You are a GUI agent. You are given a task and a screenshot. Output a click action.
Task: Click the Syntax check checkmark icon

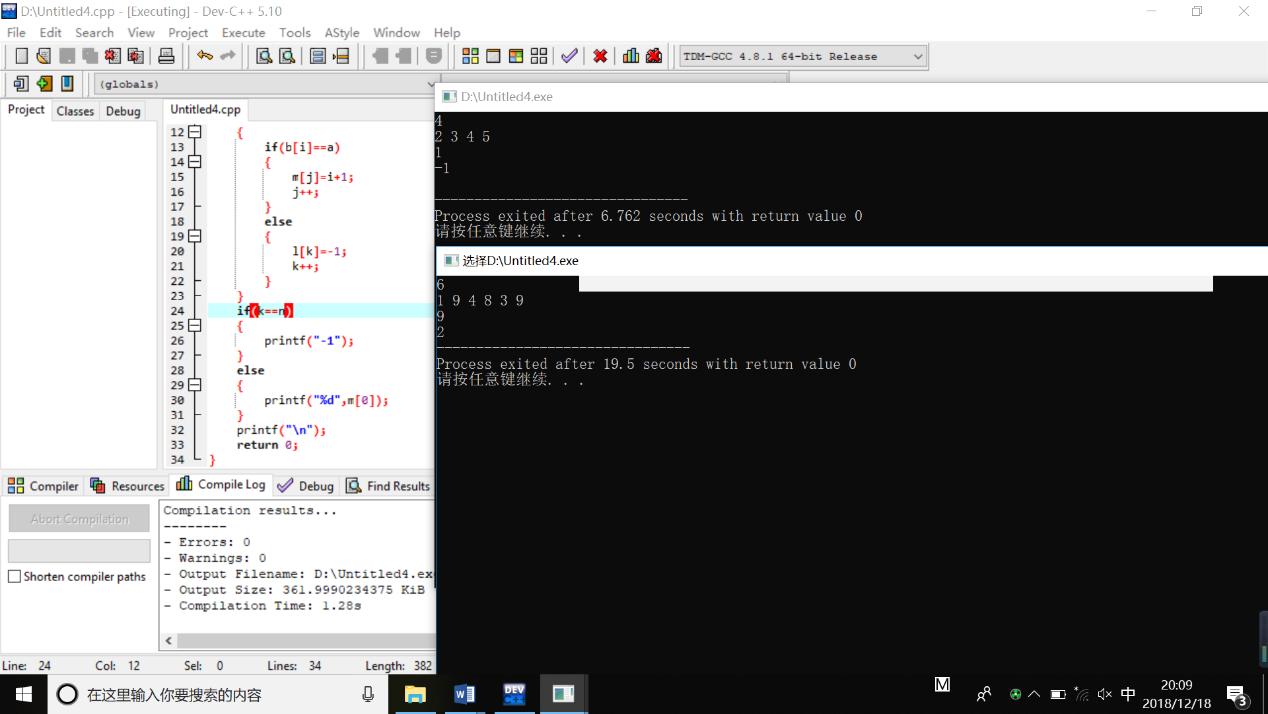coord(569,56)
